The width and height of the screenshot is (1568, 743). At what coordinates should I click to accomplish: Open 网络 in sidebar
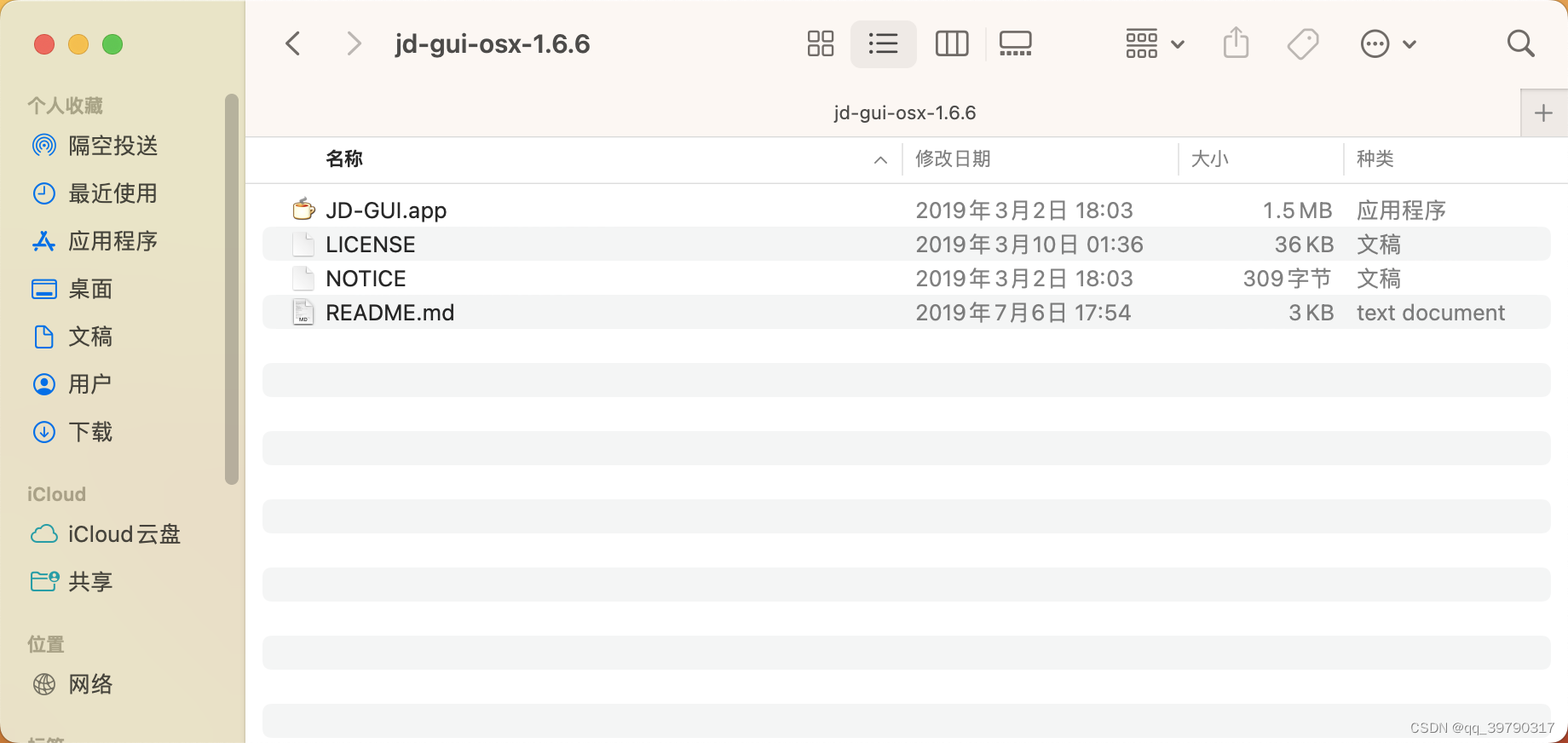[x=90, y=684]
